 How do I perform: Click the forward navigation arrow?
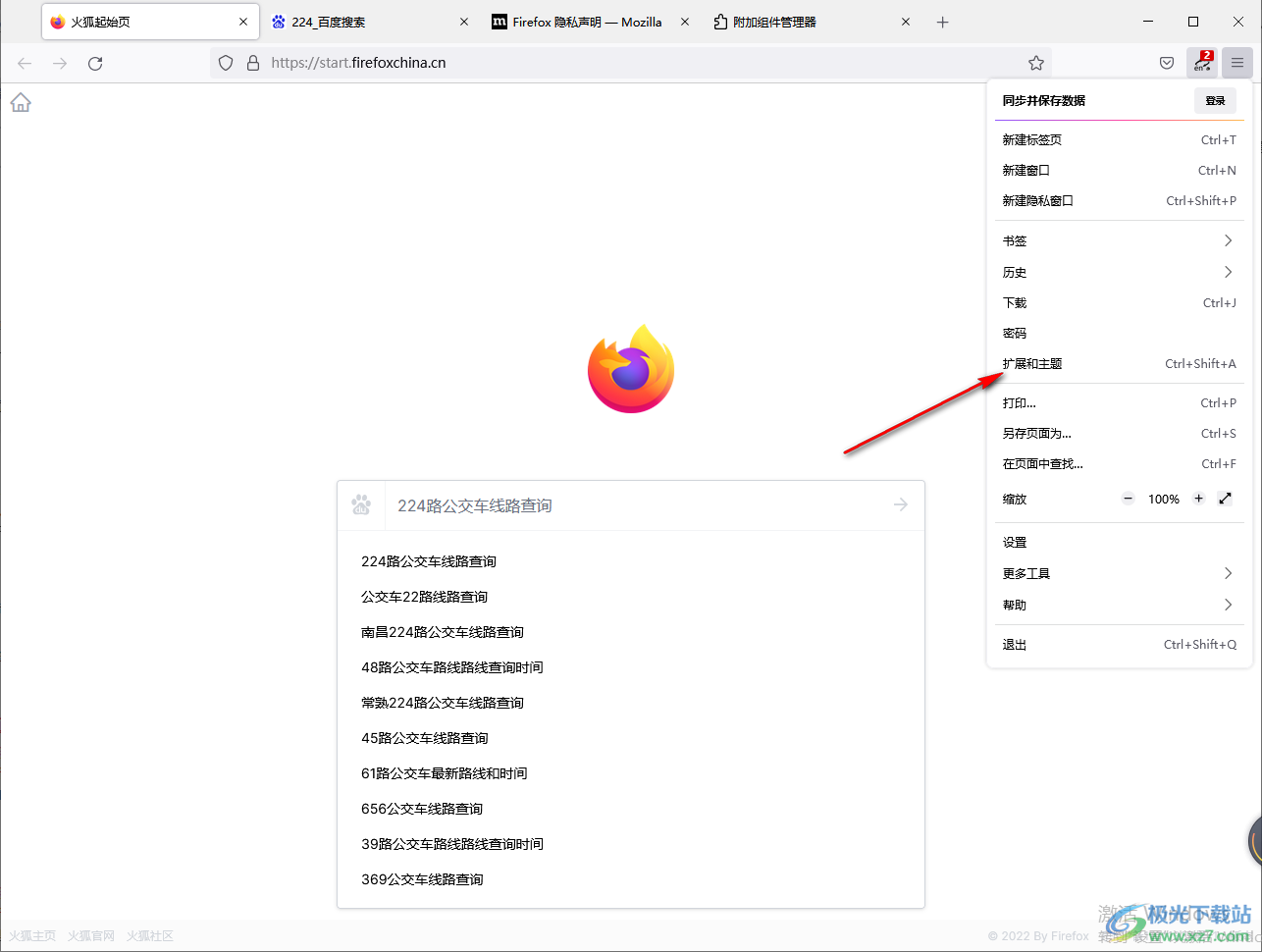[60, 63]
